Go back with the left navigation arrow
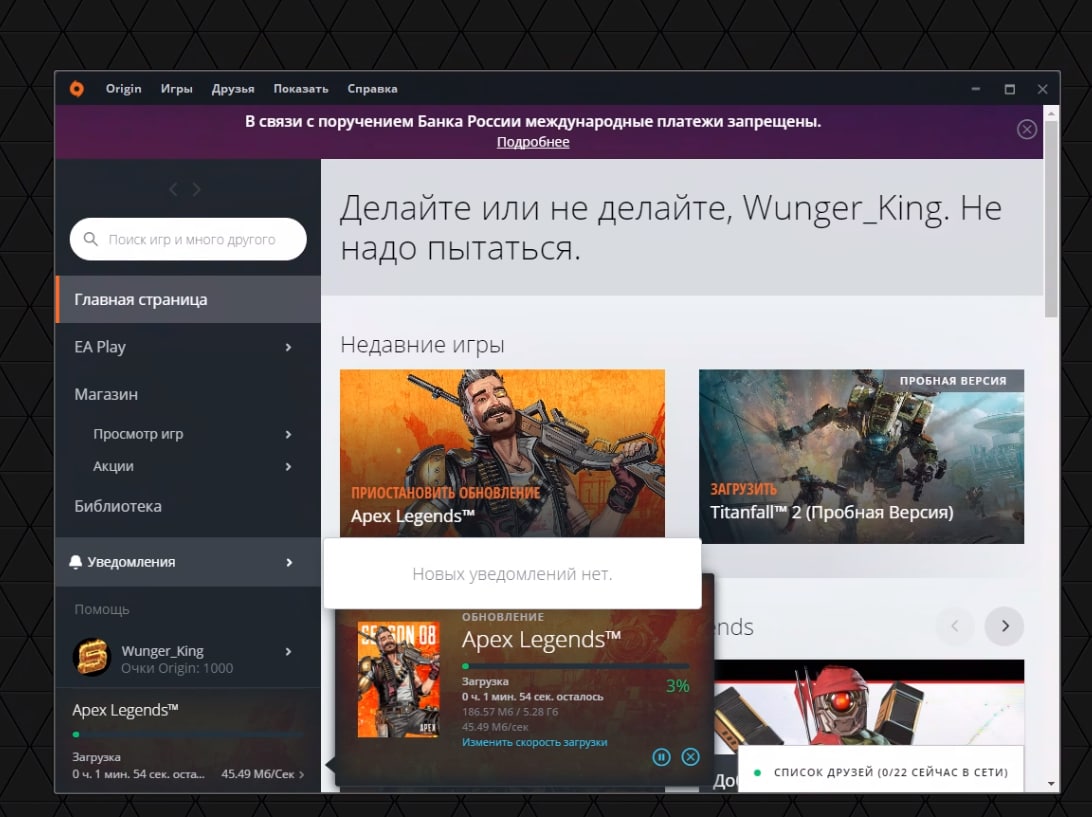The width and height of the screenshot is (1092, 817). point(173,189)
